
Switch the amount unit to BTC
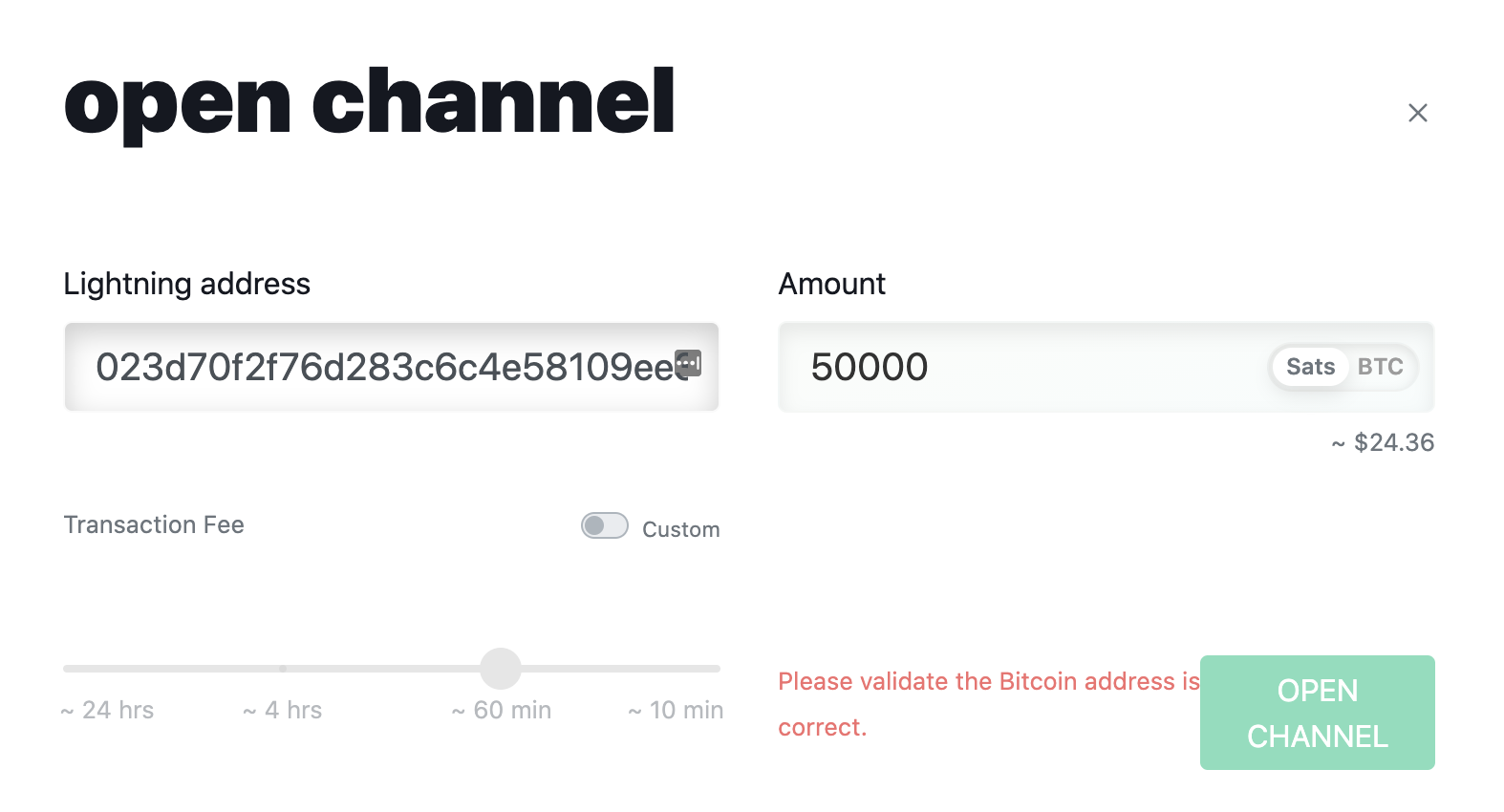click(x=1380, y=367)
